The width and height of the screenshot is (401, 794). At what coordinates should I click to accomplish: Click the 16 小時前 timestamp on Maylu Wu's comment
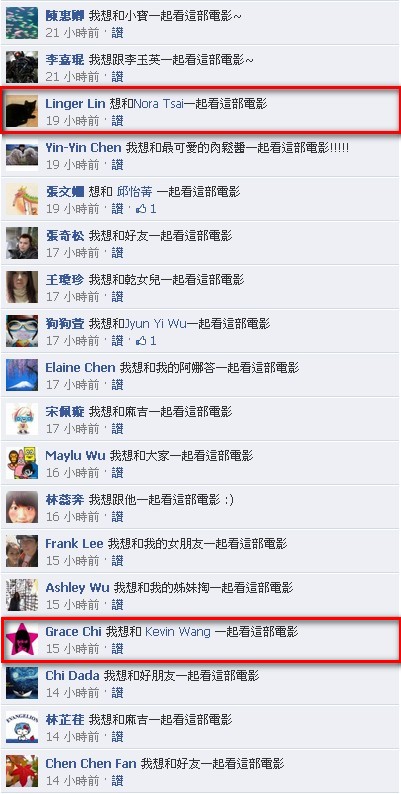tap(72, 473)
